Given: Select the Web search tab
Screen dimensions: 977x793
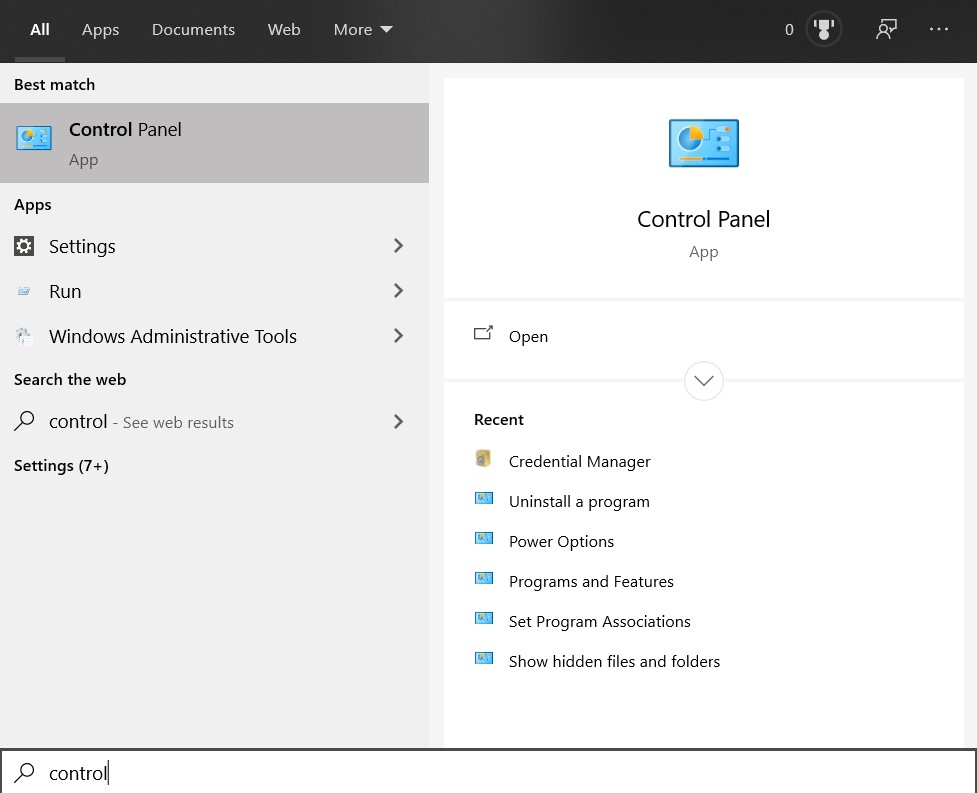Looking at the screenshot, I should click(x=284, y=30).
